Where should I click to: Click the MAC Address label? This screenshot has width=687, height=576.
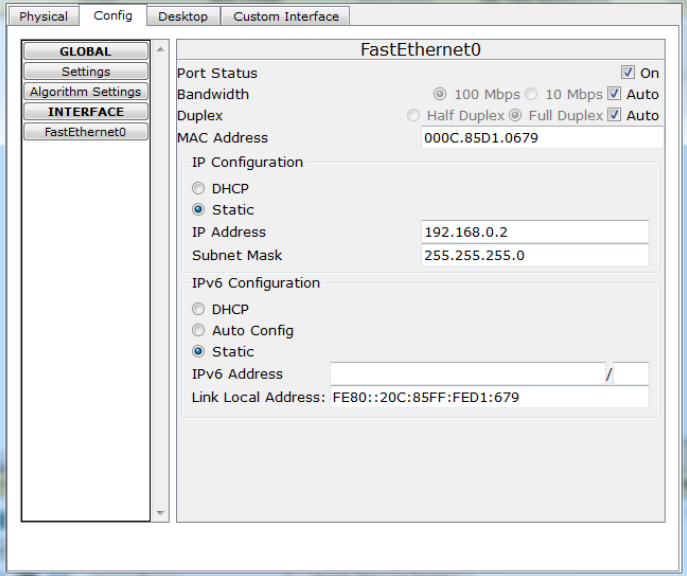tap(223, 138)
